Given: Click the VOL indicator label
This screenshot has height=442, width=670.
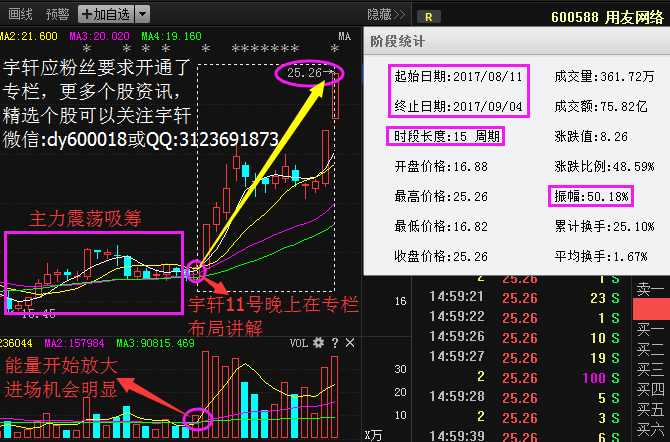Looking at the screenshot, I should (x=299, y=343).
